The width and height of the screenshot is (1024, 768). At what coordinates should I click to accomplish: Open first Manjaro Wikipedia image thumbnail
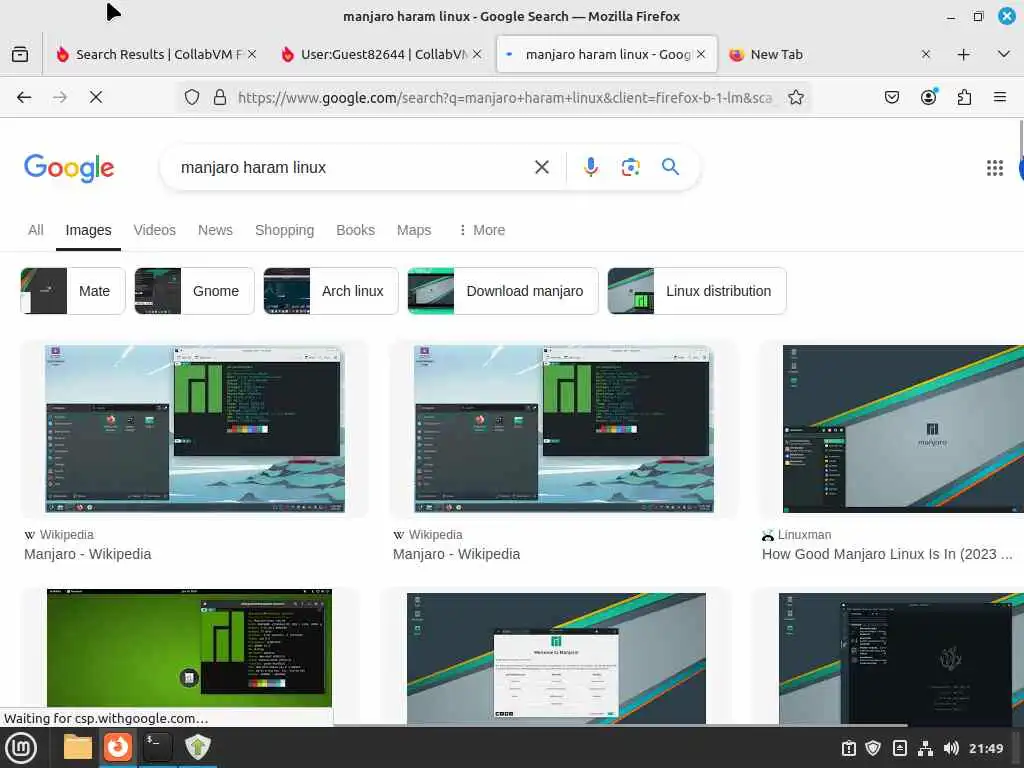[195, 428]
